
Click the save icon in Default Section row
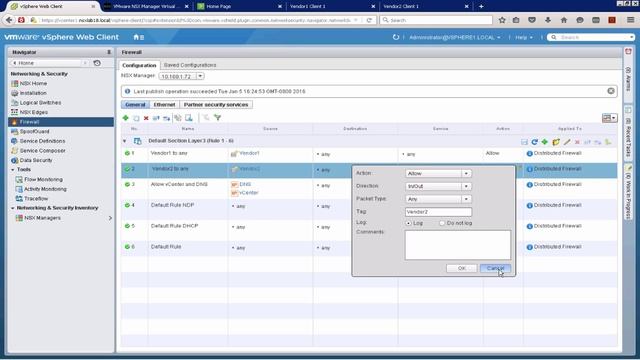click(x=524, y=142)
